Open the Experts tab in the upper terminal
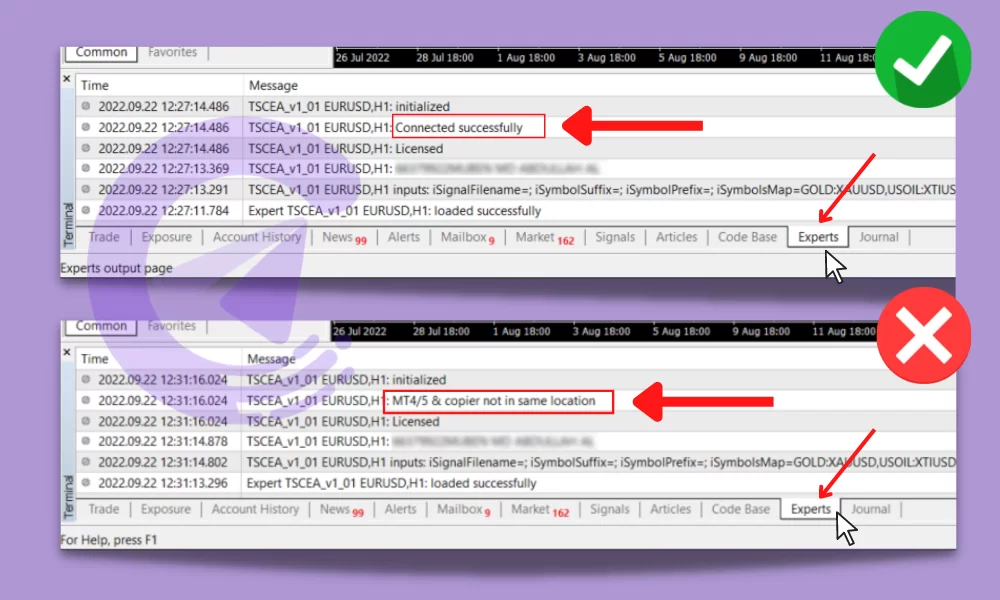 (x=817, y=237)
